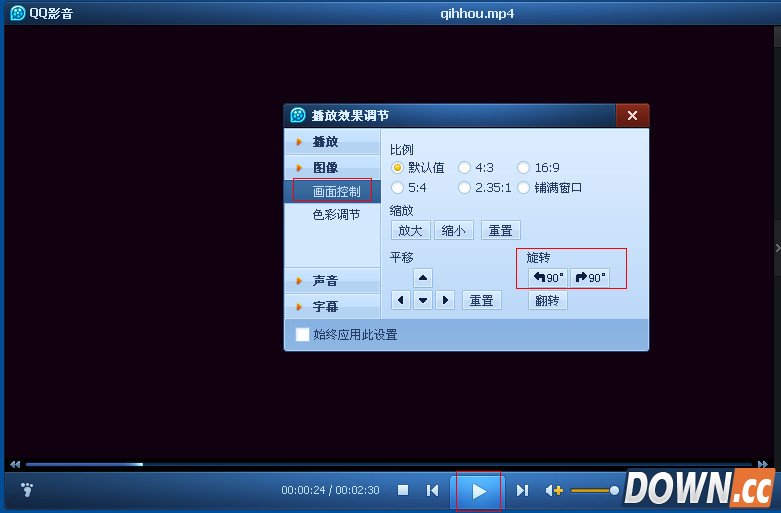This screenshot has height=513, width=781.
Task: Adjust the volume slider
Action: pyautogui.click(x=595, y=491)
